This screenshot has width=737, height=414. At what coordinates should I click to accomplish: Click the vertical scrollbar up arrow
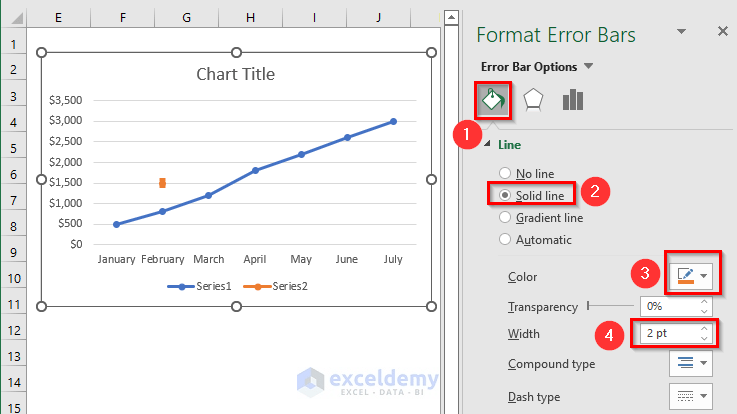tap(451, 18)
